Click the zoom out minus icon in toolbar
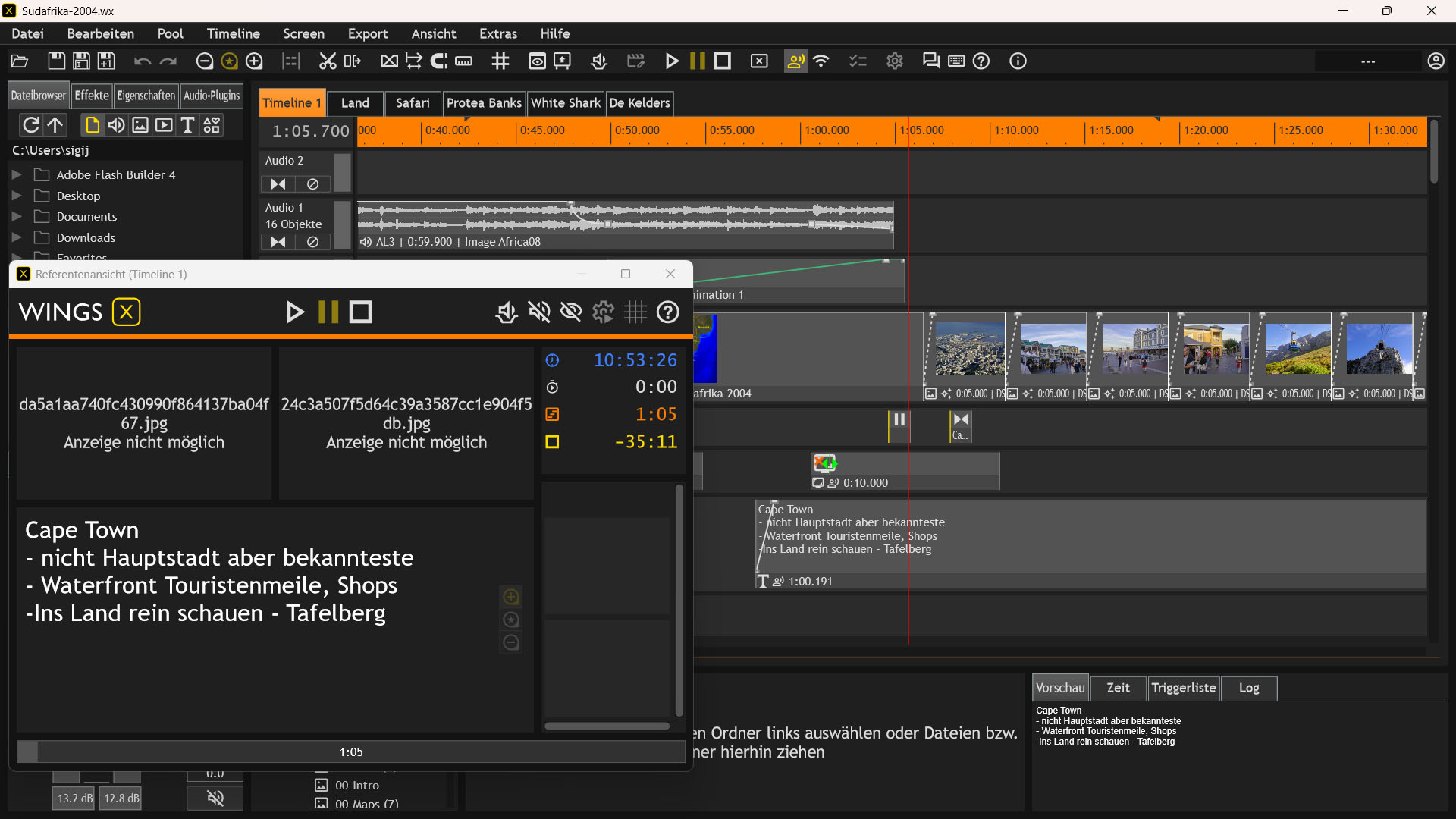Viewport: 1456px width, 819px height. (204, 61)
